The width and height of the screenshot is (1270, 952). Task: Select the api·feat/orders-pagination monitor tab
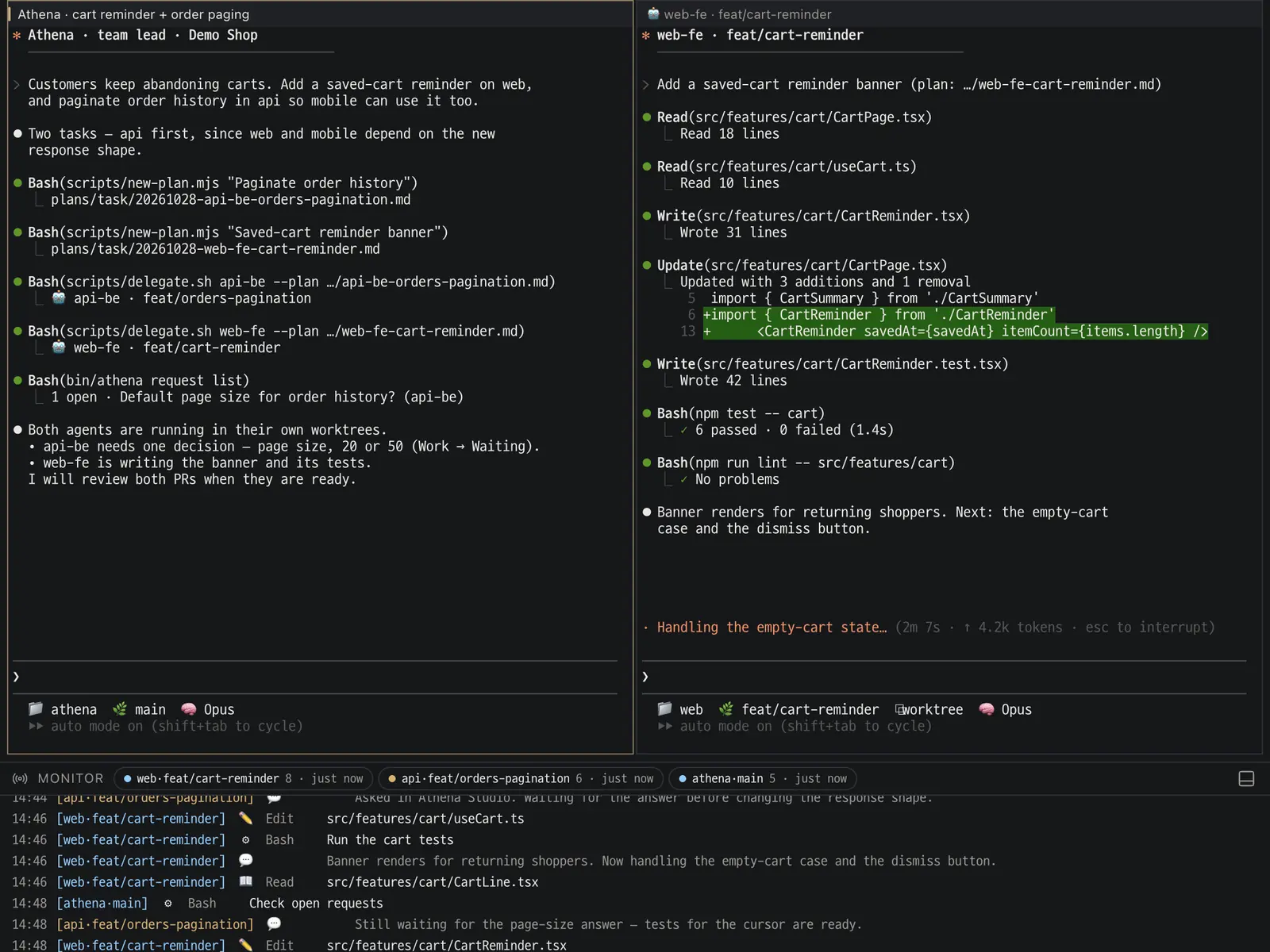click(521, 779)
